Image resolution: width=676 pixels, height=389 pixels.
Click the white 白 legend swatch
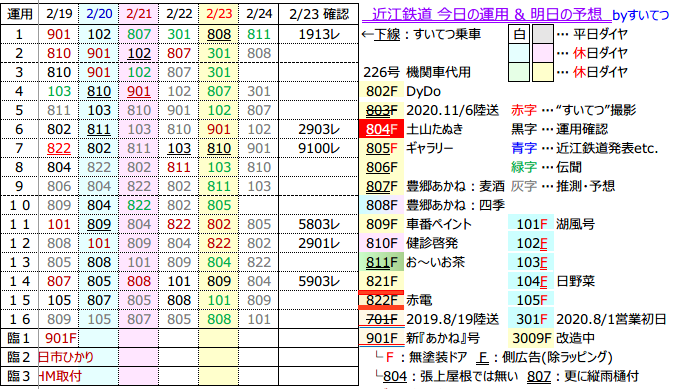[x=519, y=34]
